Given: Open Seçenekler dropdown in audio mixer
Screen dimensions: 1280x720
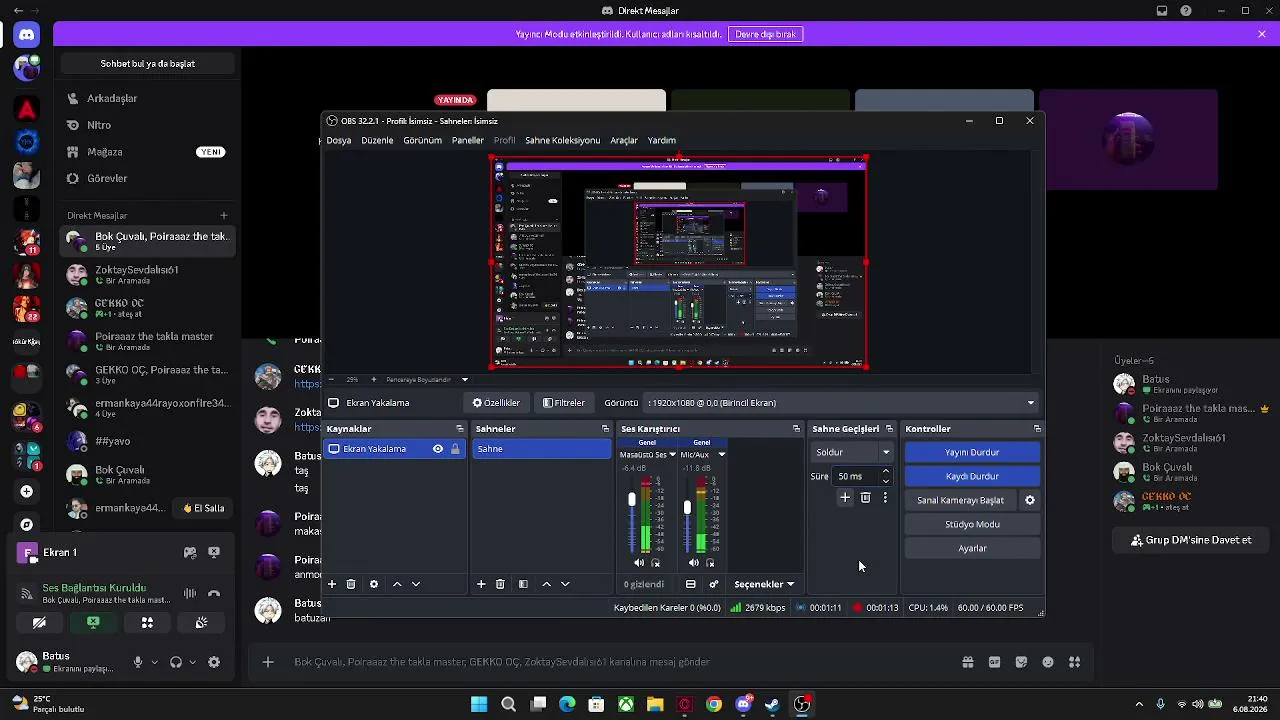Looking at the screenshot, I should [764, 584].
